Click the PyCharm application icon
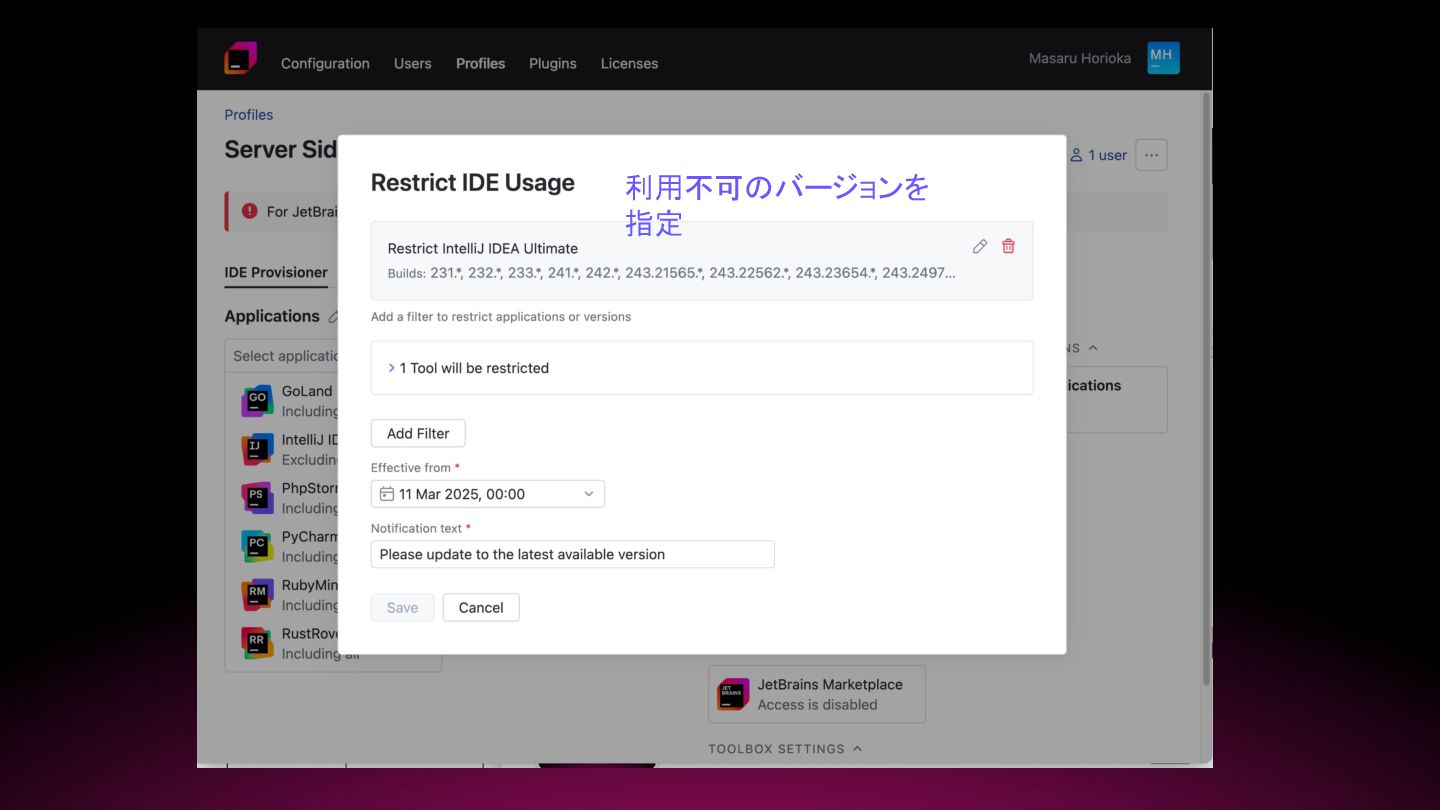 [x=257, y=546]
